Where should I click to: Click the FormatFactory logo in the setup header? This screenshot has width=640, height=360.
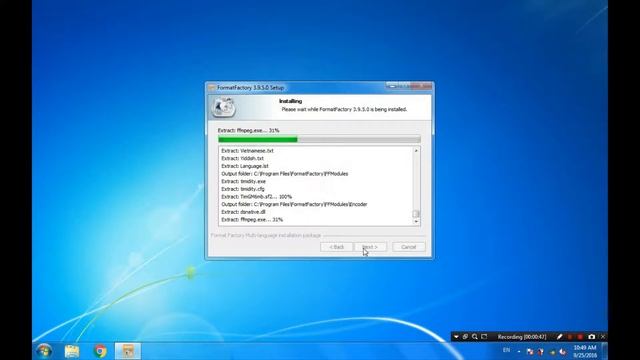(223, 107)
